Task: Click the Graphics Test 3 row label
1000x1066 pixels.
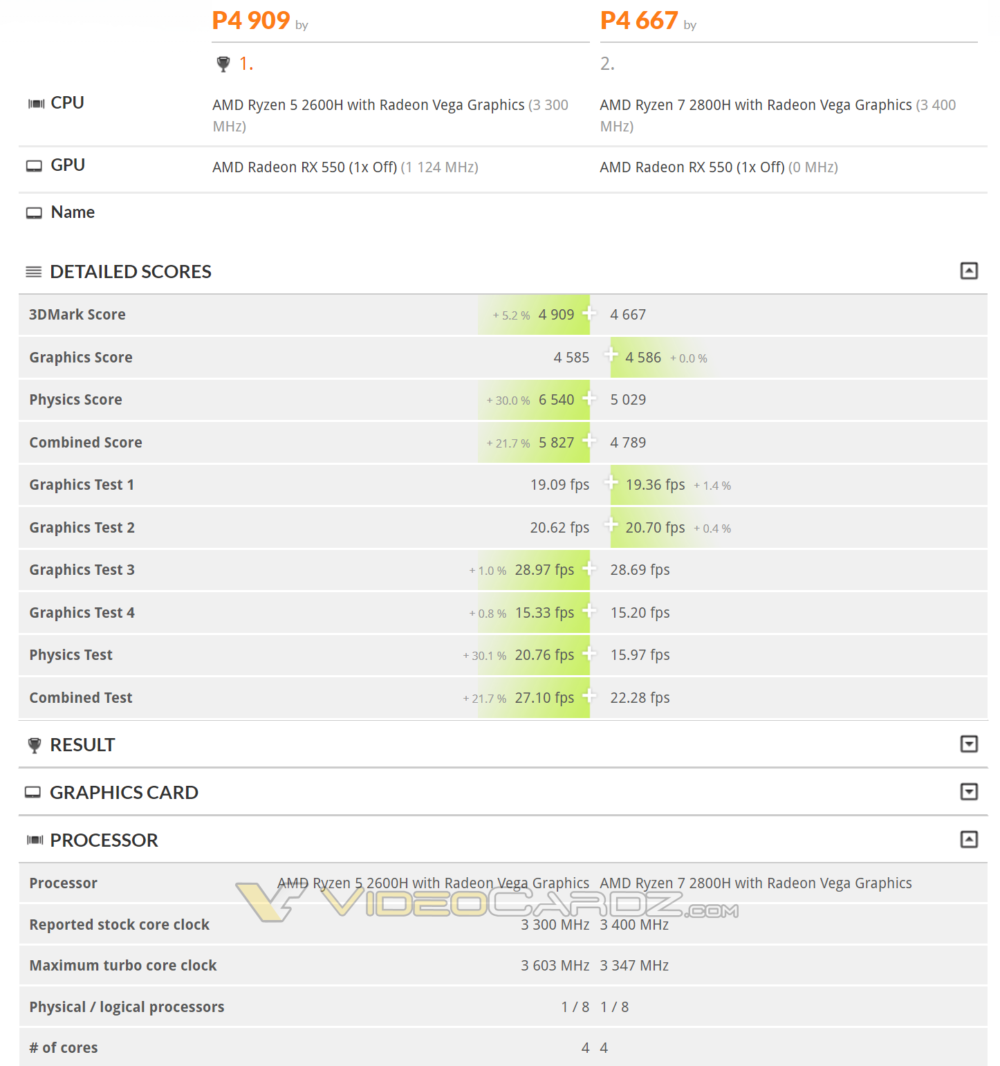Action: pyautogui.click(x=82, y=569)
